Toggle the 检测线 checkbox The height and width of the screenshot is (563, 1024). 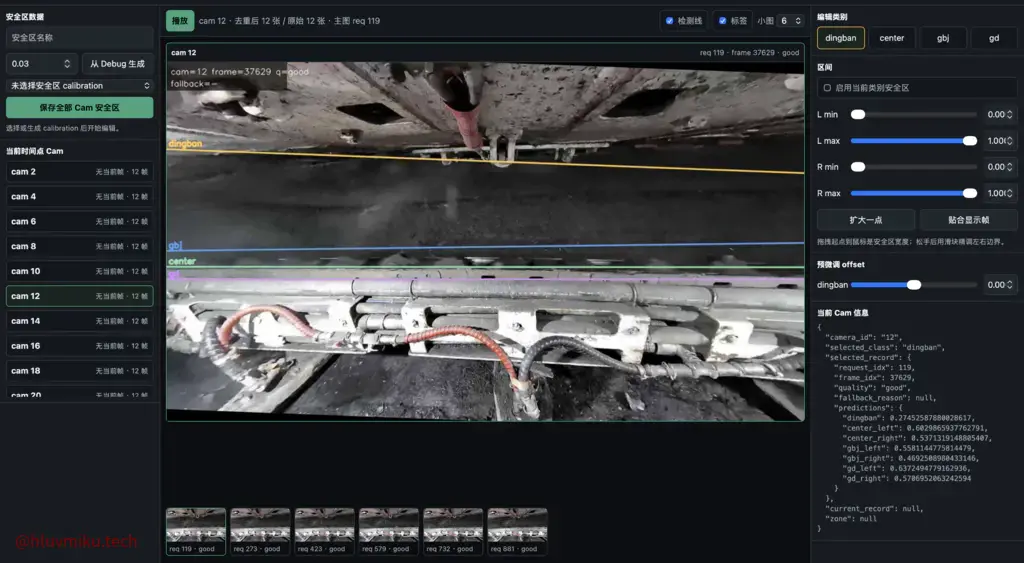(x=669, y=21)
